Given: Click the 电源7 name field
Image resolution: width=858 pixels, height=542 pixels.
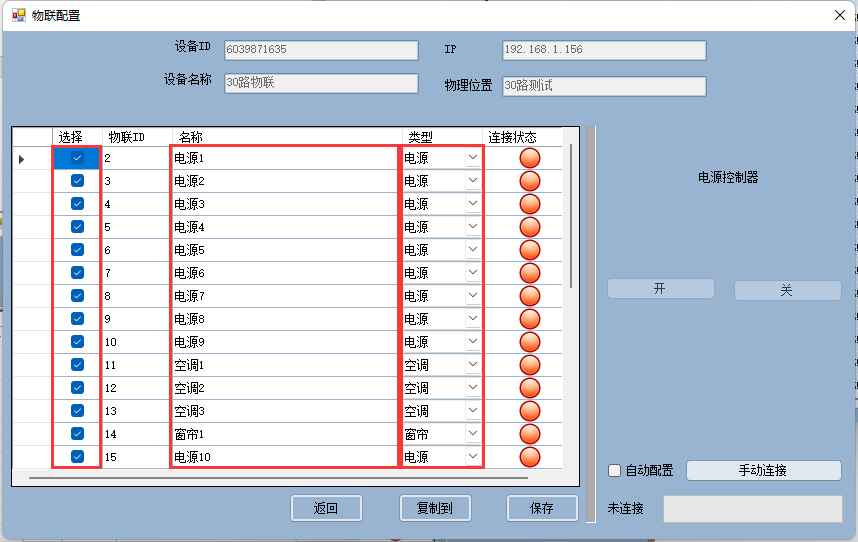Looking at the screenshot, I should [284, 296].
